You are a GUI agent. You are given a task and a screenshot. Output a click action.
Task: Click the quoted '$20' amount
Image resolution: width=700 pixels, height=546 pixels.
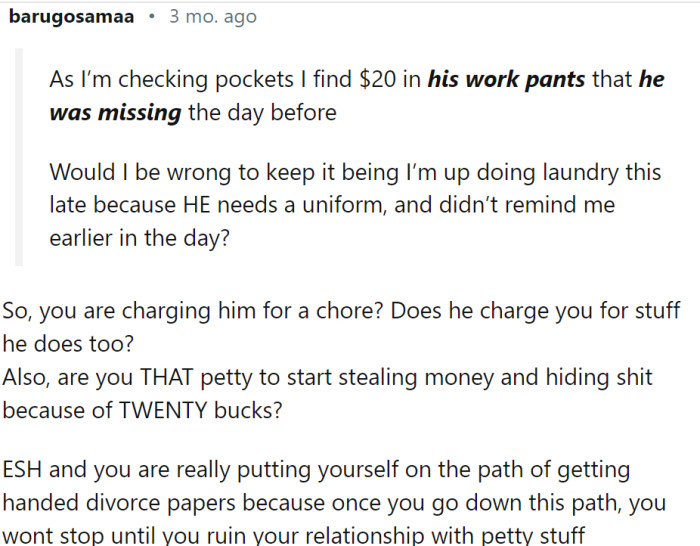pos(377,79)
